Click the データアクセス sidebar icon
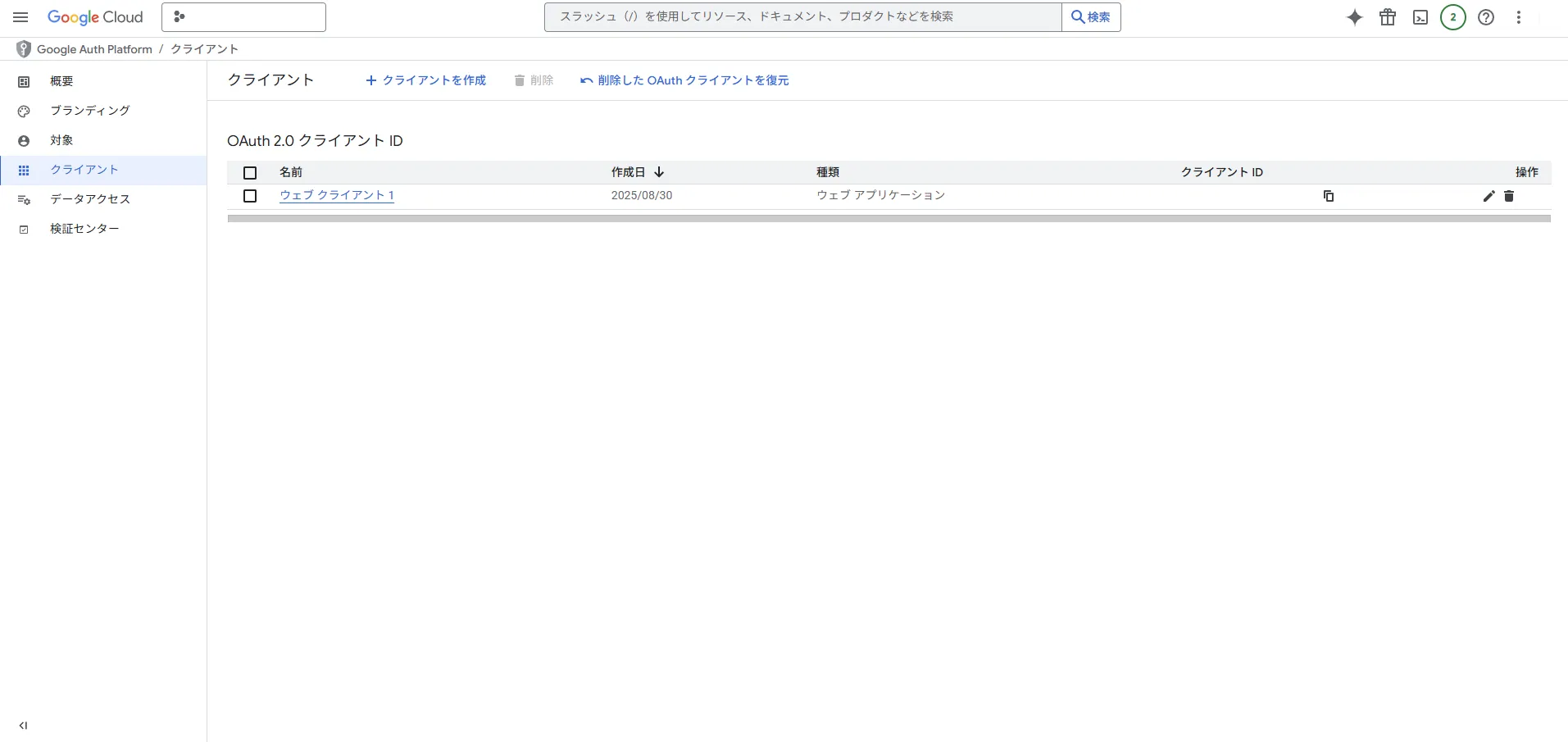 point(24,200)
